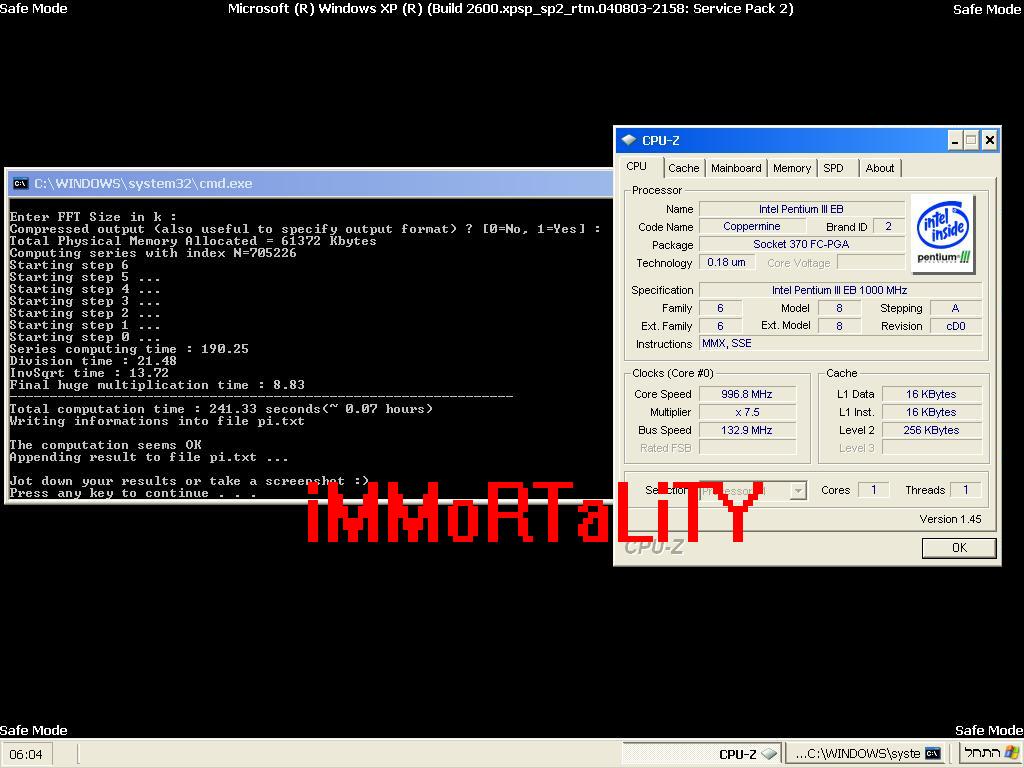Select the Memory tab in CPU-Z
Viewport: 1024px width, 768px height.
(x=792, y=168)
